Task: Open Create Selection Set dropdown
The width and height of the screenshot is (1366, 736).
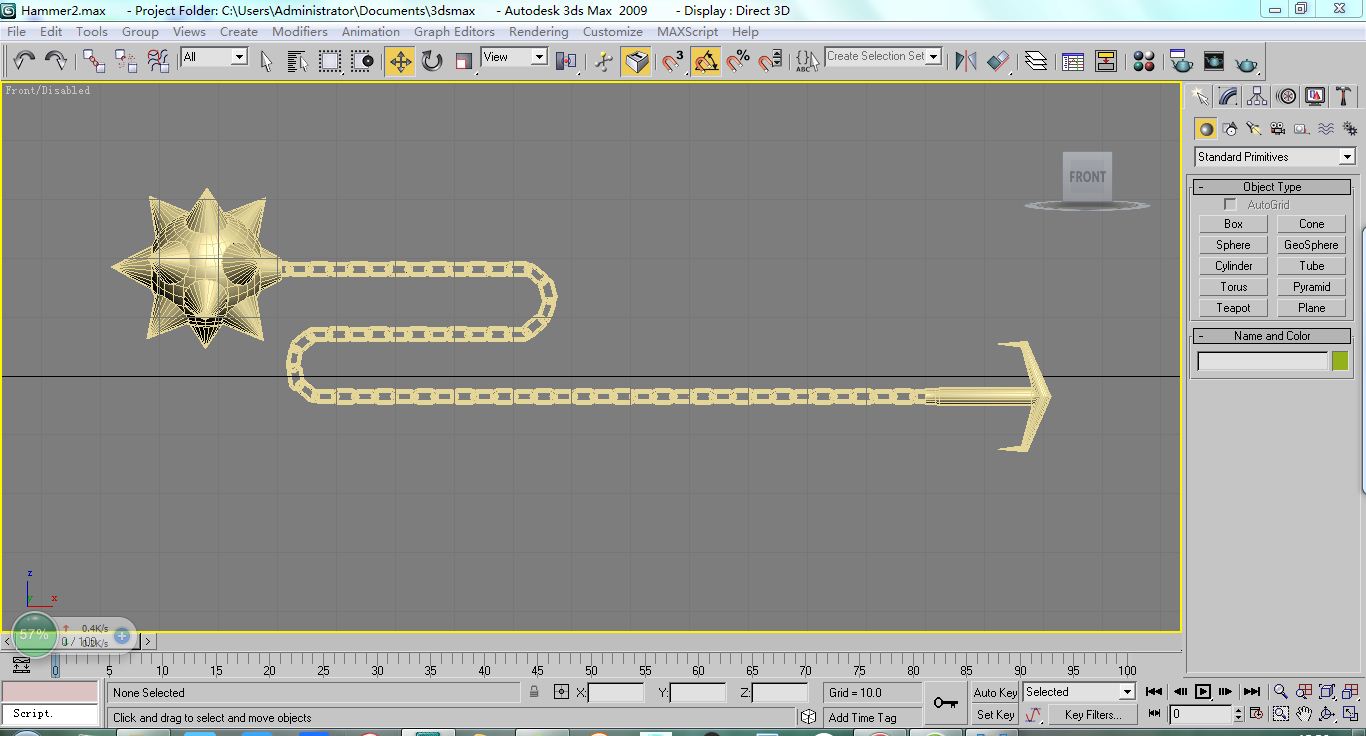Action: click(934, 57)
